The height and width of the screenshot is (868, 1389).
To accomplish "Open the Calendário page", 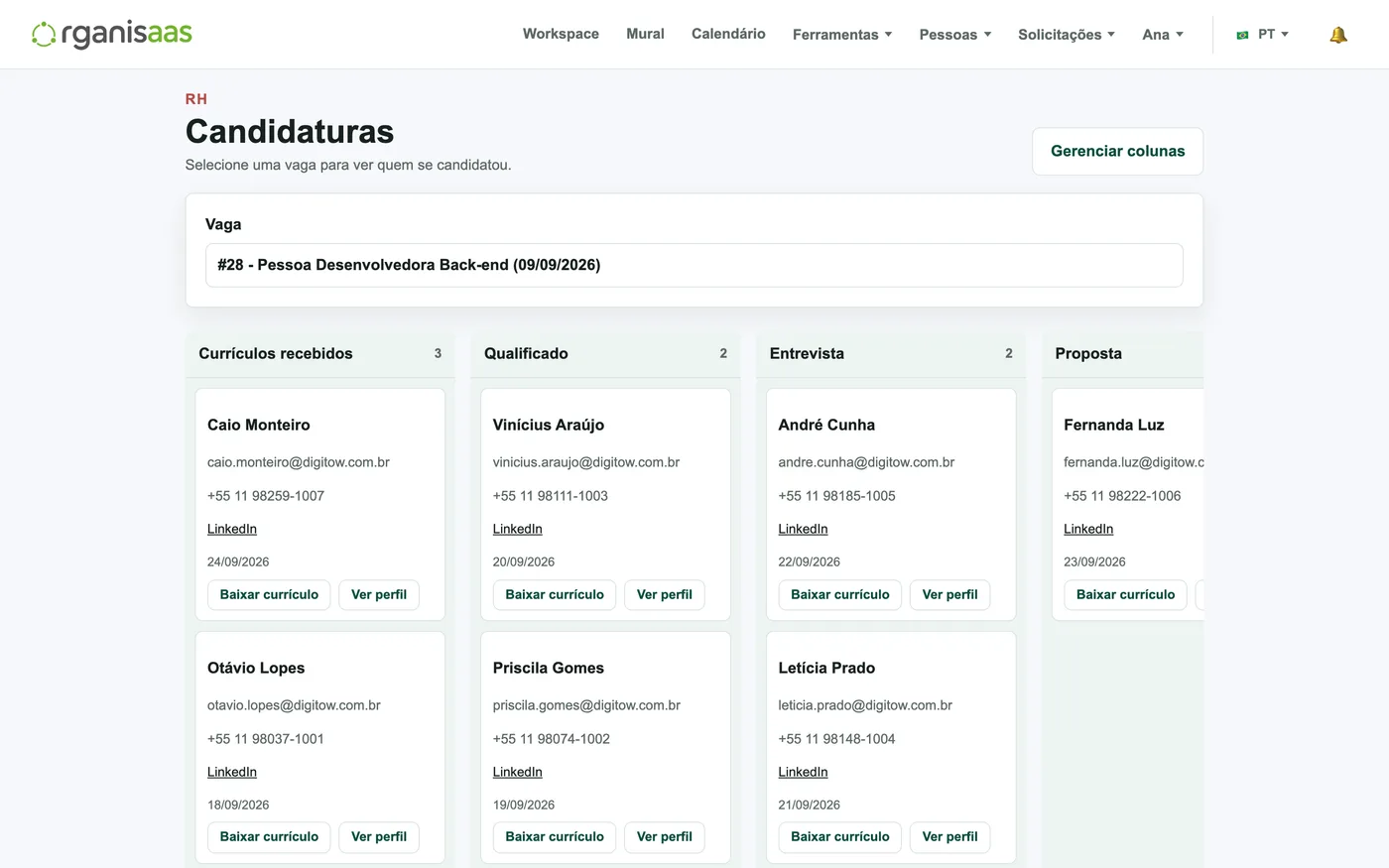I will click(728, 34).
